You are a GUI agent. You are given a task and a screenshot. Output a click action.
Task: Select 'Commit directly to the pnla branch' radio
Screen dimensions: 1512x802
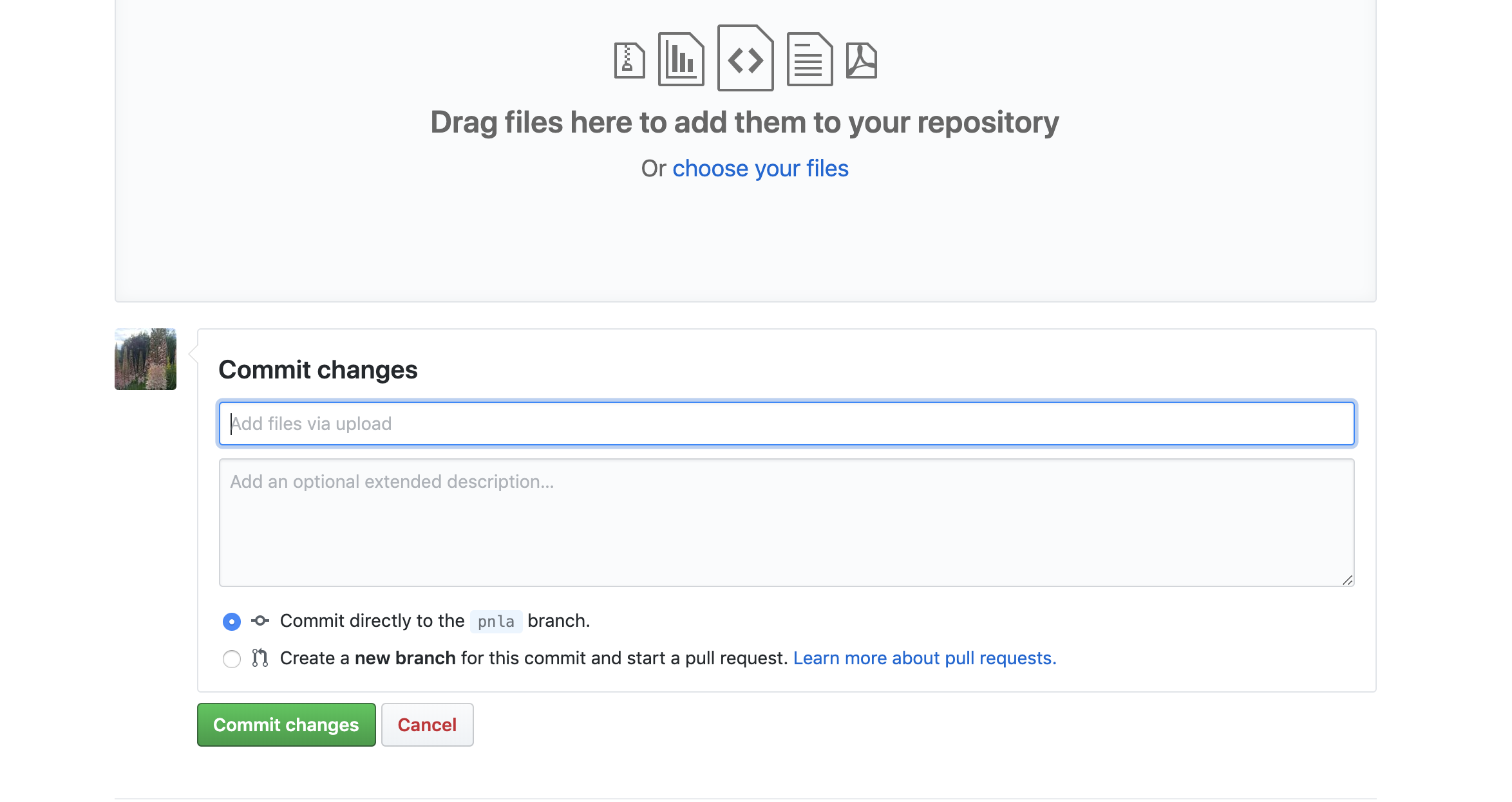[x=232, y=622]
